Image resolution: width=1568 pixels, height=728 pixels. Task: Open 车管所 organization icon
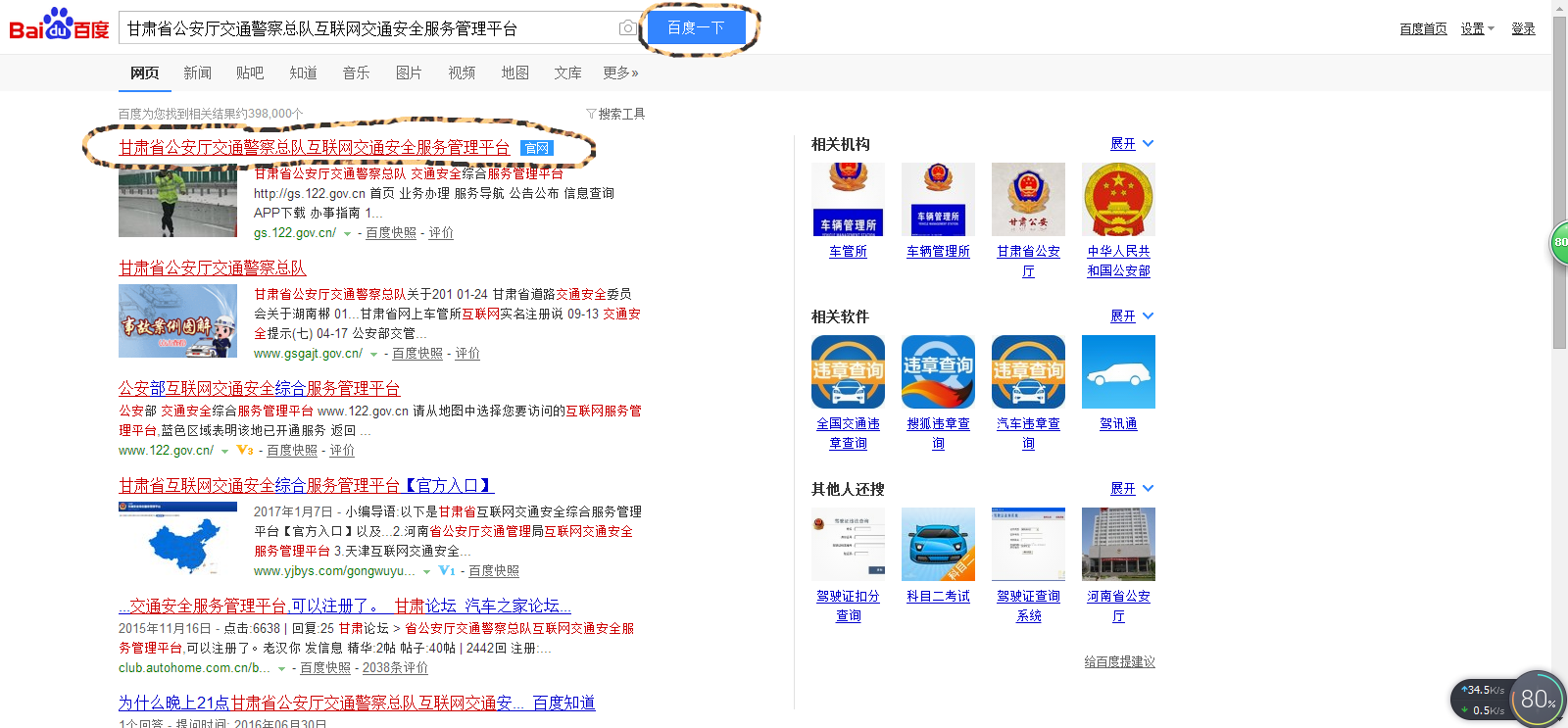pyautogui.click(x=848, y=199)
